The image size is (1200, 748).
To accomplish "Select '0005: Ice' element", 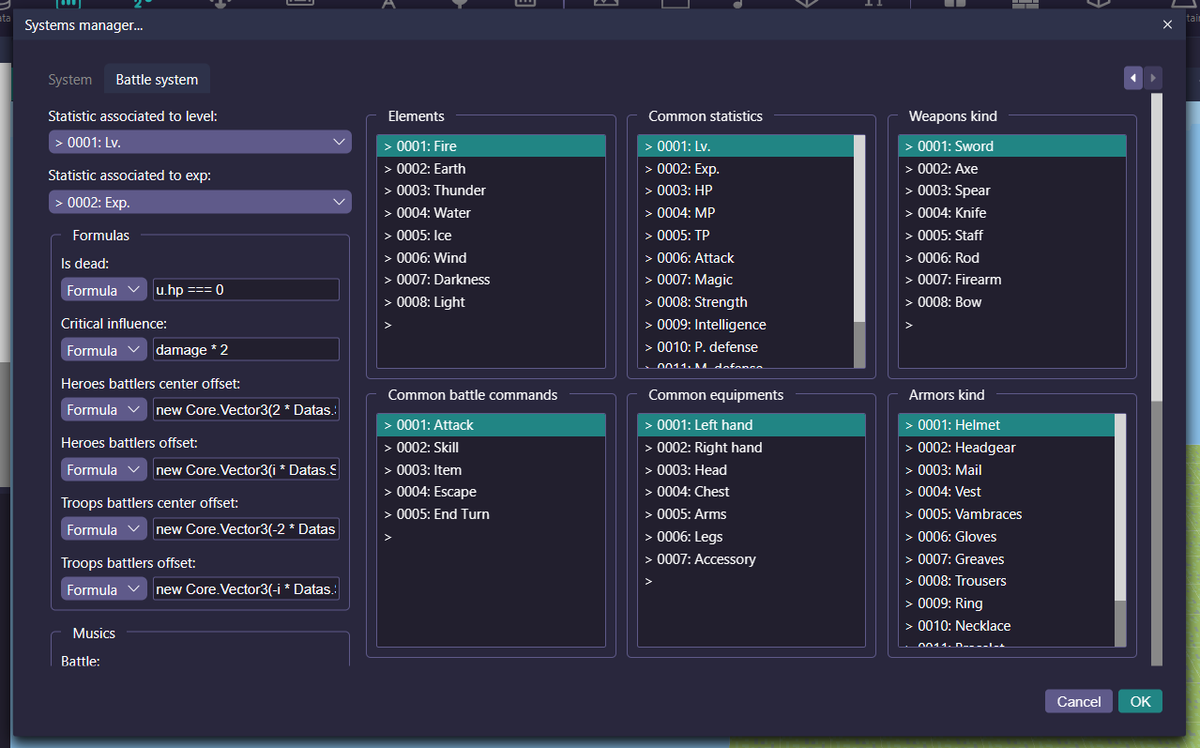I will [491, 235].
